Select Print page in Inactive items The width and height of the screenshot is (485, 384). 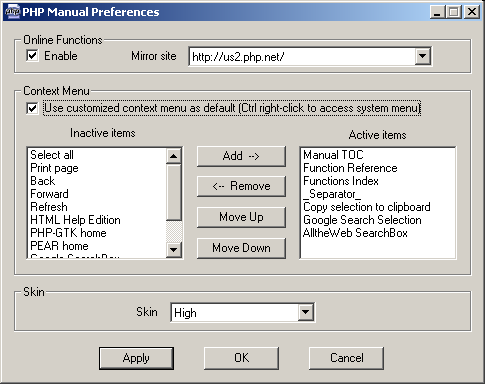click(x=54, y=168)
